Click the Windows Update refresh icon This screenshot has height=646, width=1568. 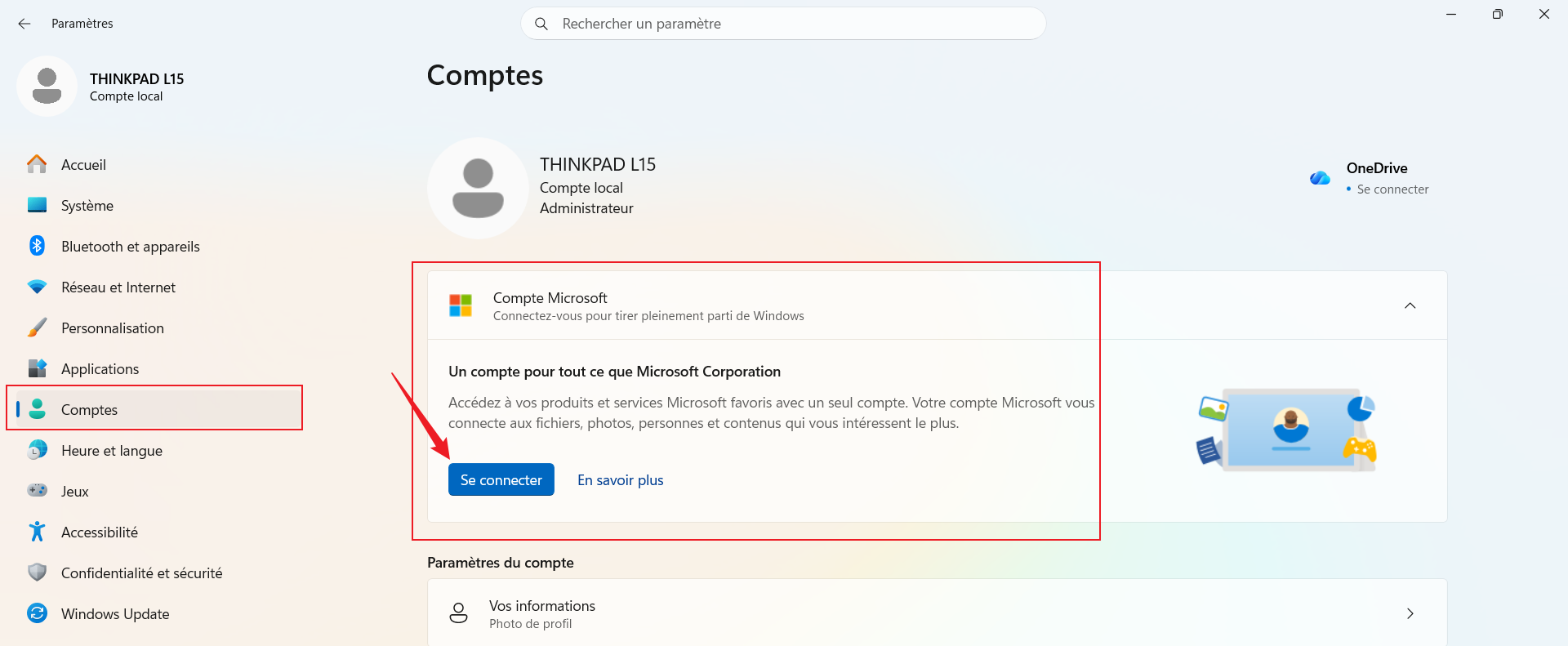point(37,613)
